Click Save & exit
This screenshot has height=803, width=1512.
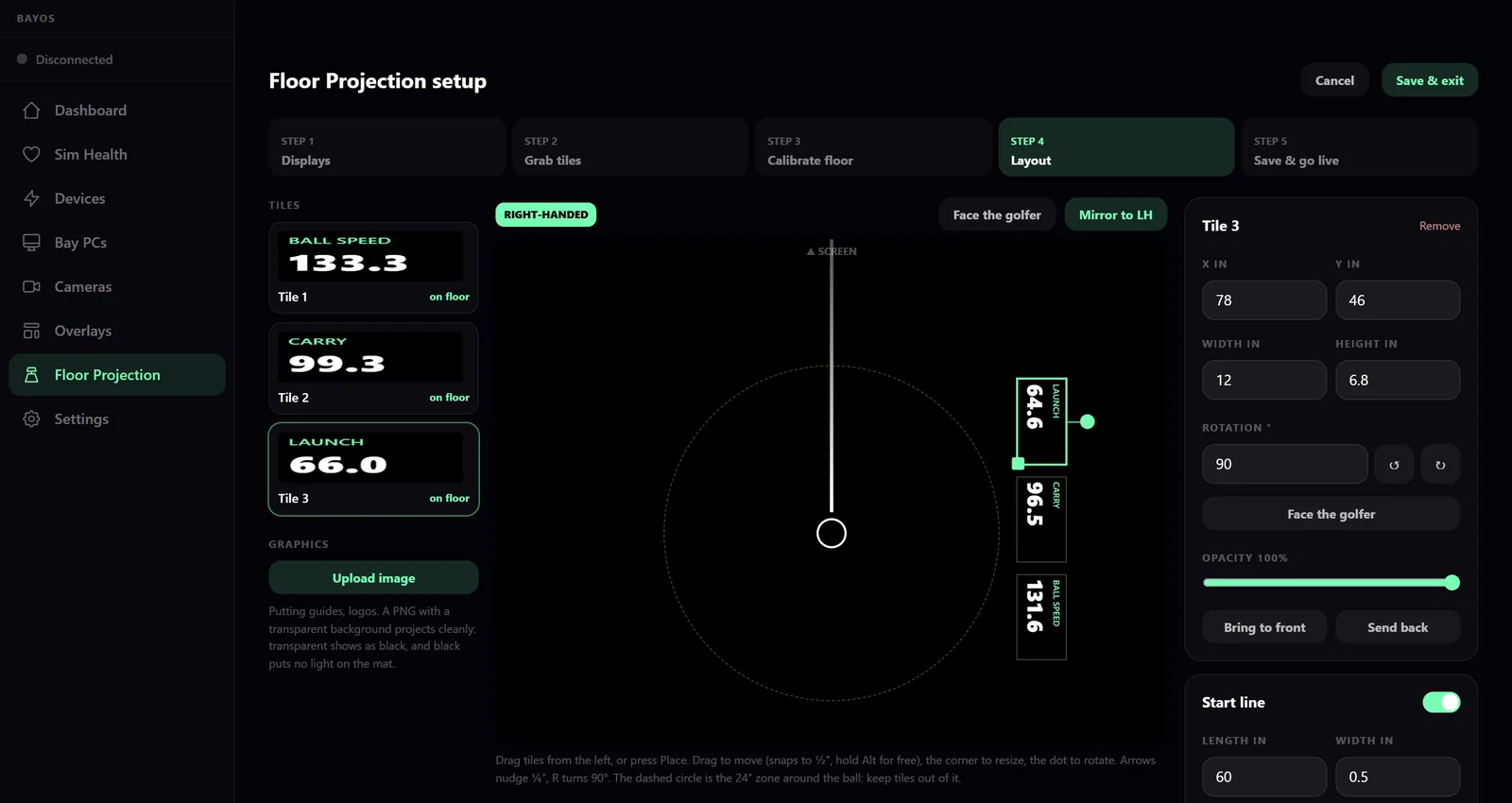point(1430,80)
